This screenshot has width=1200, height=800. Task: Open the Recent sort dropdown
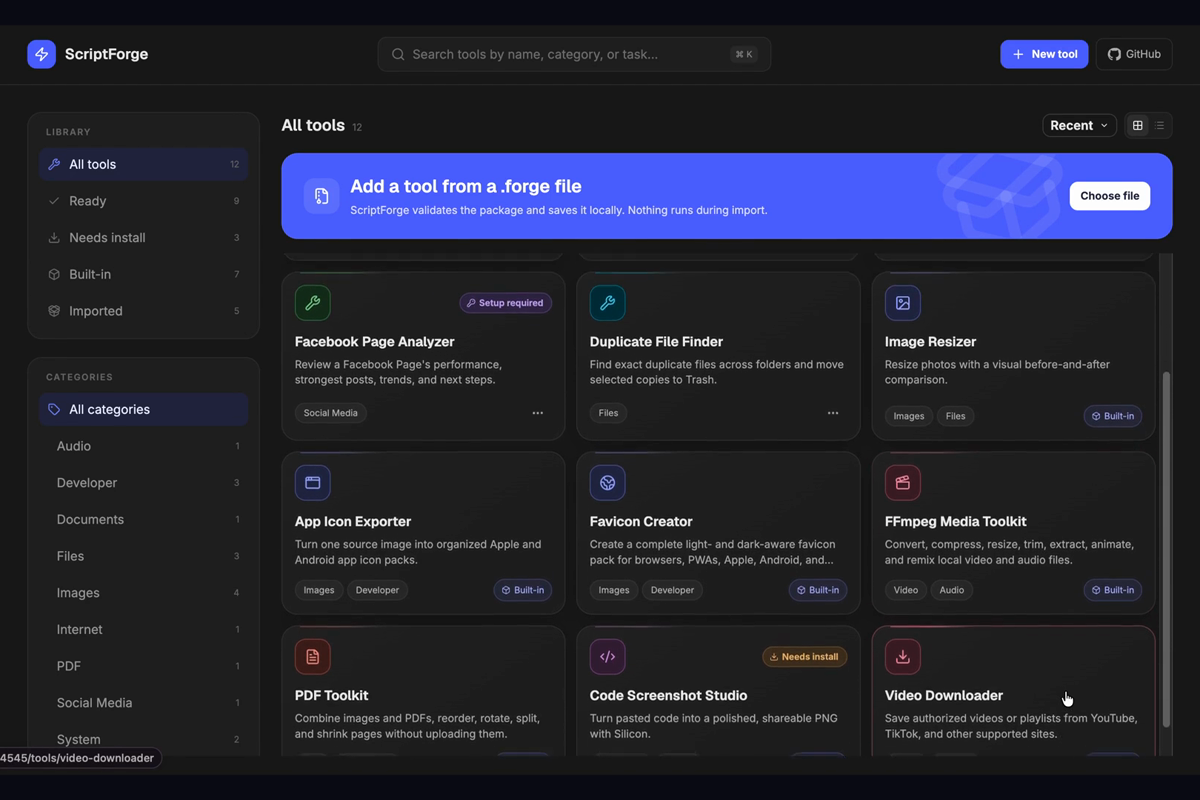(1079, 126)
